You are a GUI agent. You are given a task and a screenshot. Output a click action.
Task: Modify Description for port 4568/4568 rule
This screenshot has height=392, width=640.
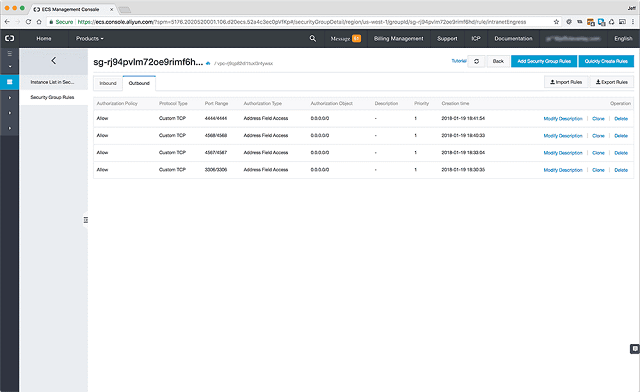[563, 136]
